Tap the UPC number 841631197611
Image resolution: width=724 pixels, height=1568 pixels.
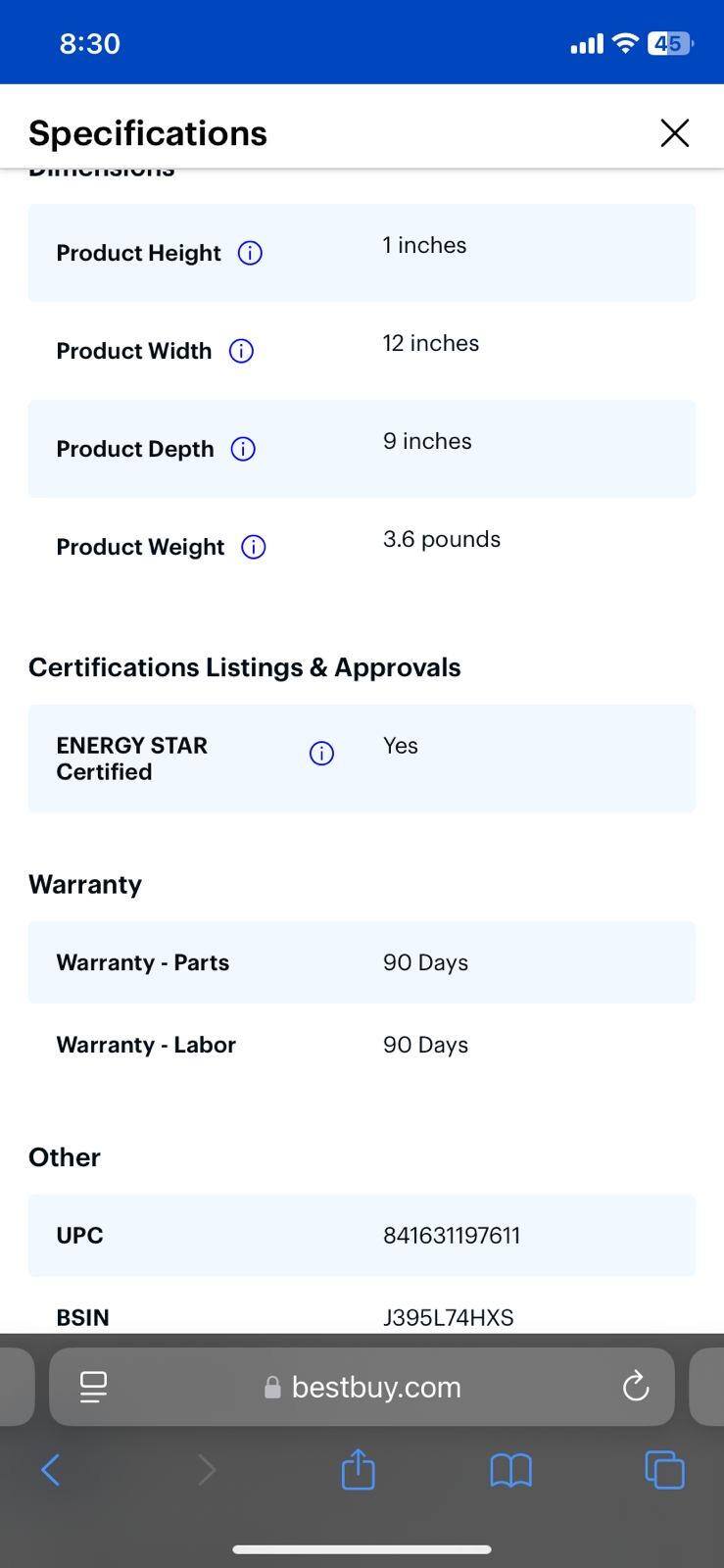coord(452,1235)
